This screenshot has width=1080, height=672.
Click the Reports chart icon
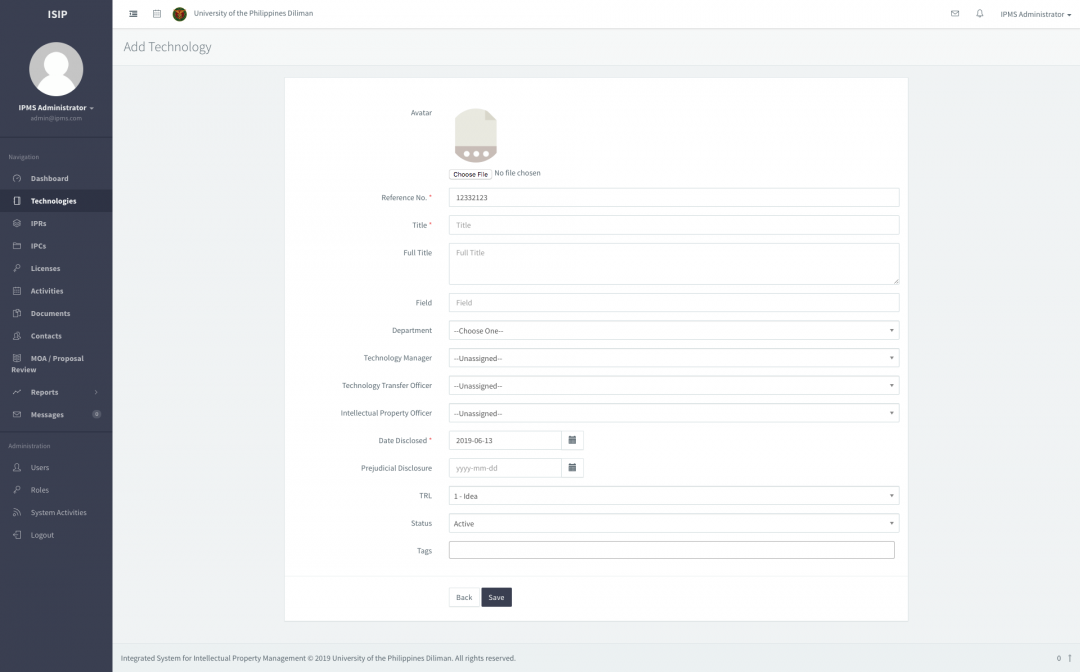click(x=17, y=392)
